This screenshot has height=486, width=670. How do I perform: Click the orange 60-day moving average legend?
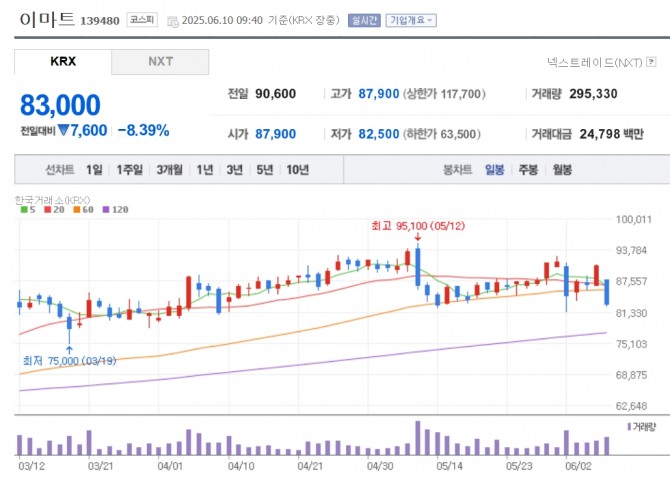click(x=83, y=209)
